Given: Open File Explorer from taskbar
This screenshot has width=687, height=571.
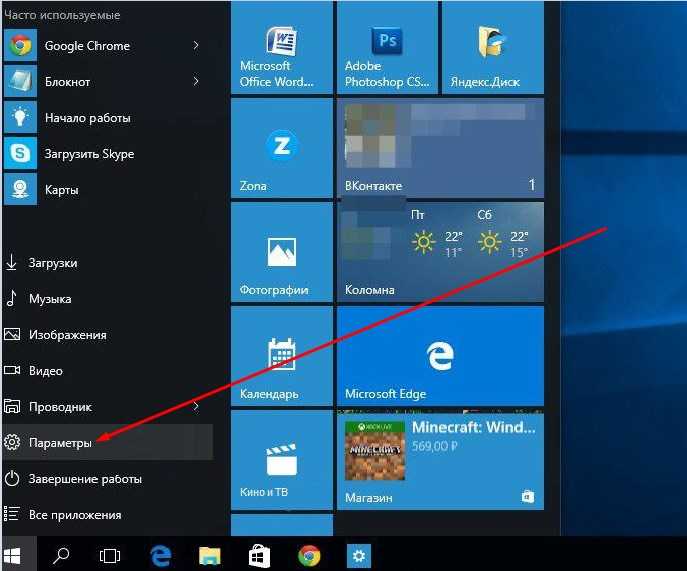Looking at the screenshot, I should (209, 556).
